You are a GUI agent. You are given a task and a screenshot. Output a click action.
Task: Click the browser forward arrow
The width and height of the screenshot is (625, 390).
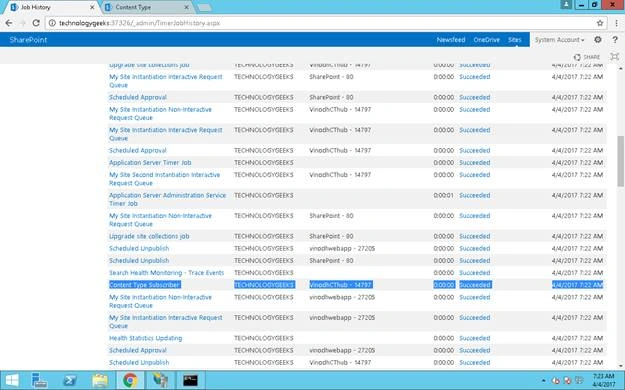click(22, 23)
